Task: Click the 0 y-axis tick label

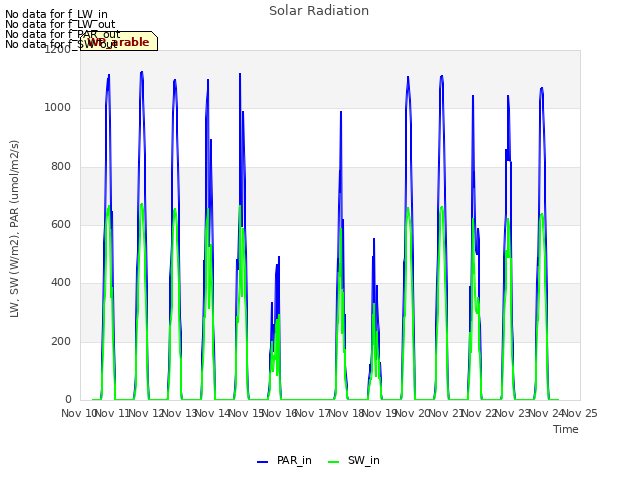Action: [x=68, y=400]
